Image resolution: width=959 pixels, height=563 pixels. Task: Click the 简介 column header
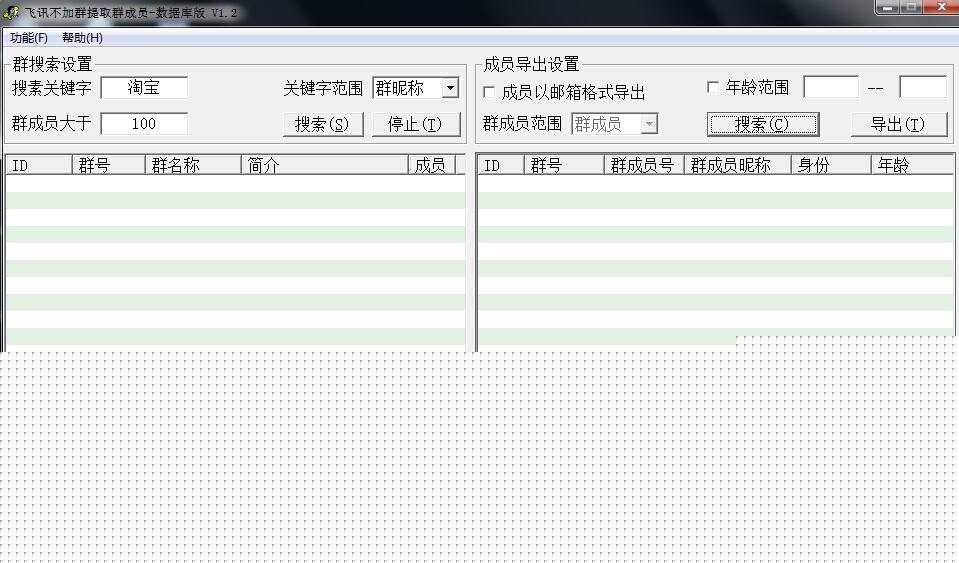pyautogui.click(x=324, y=165)
